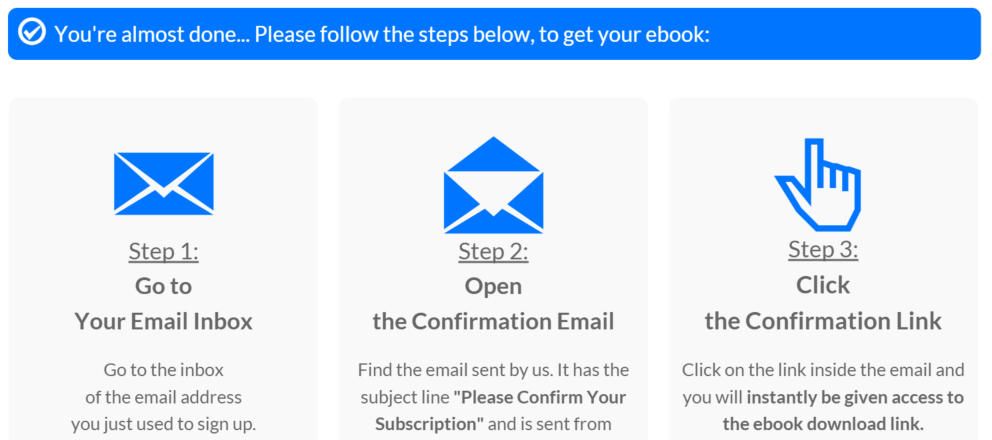The width and height of the screenshot is (992, 440).
Task: Click the 'Go to Your Email Inbox' heading
Action: click(164, 304)
